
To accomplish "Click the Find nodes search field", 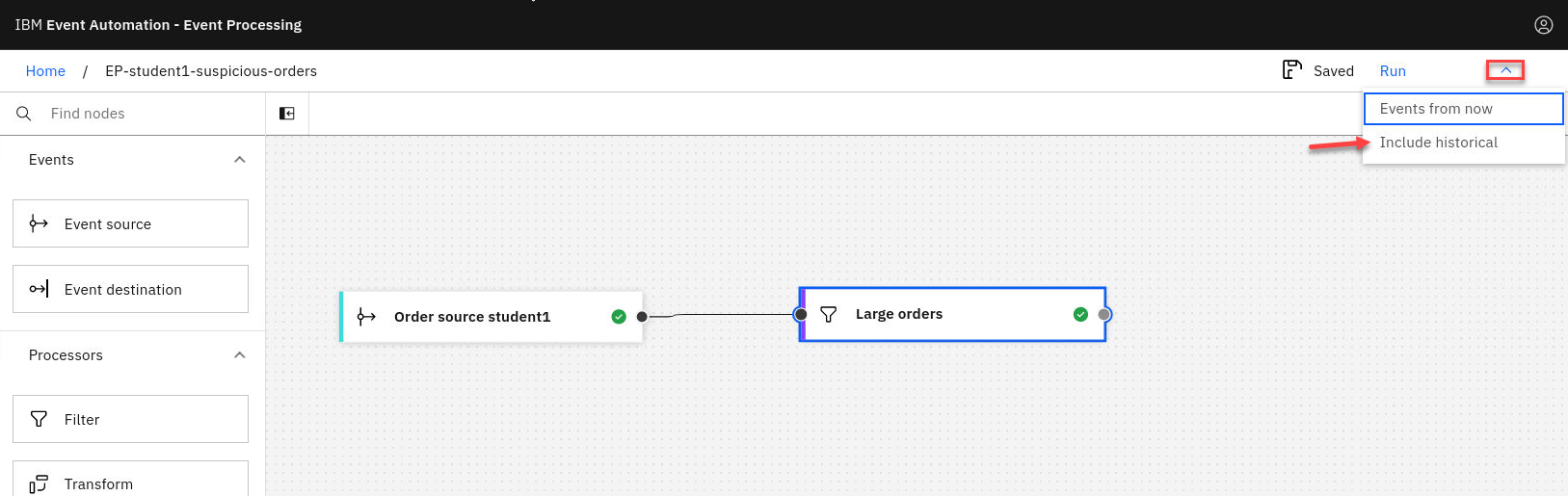I will coord(145,114).
